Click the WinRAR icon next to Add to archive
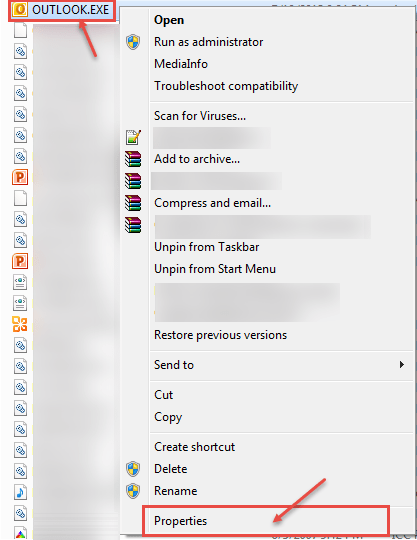The height and width of the screenshot is (540, 417). 133,159
